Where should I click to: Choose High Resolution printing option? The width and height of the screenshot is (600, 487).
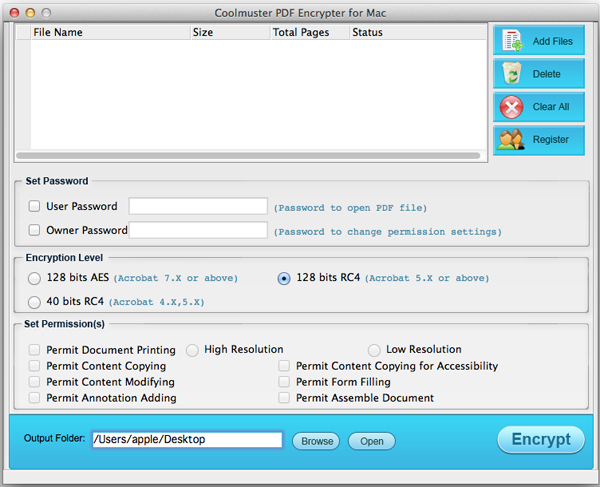point(192,350)
